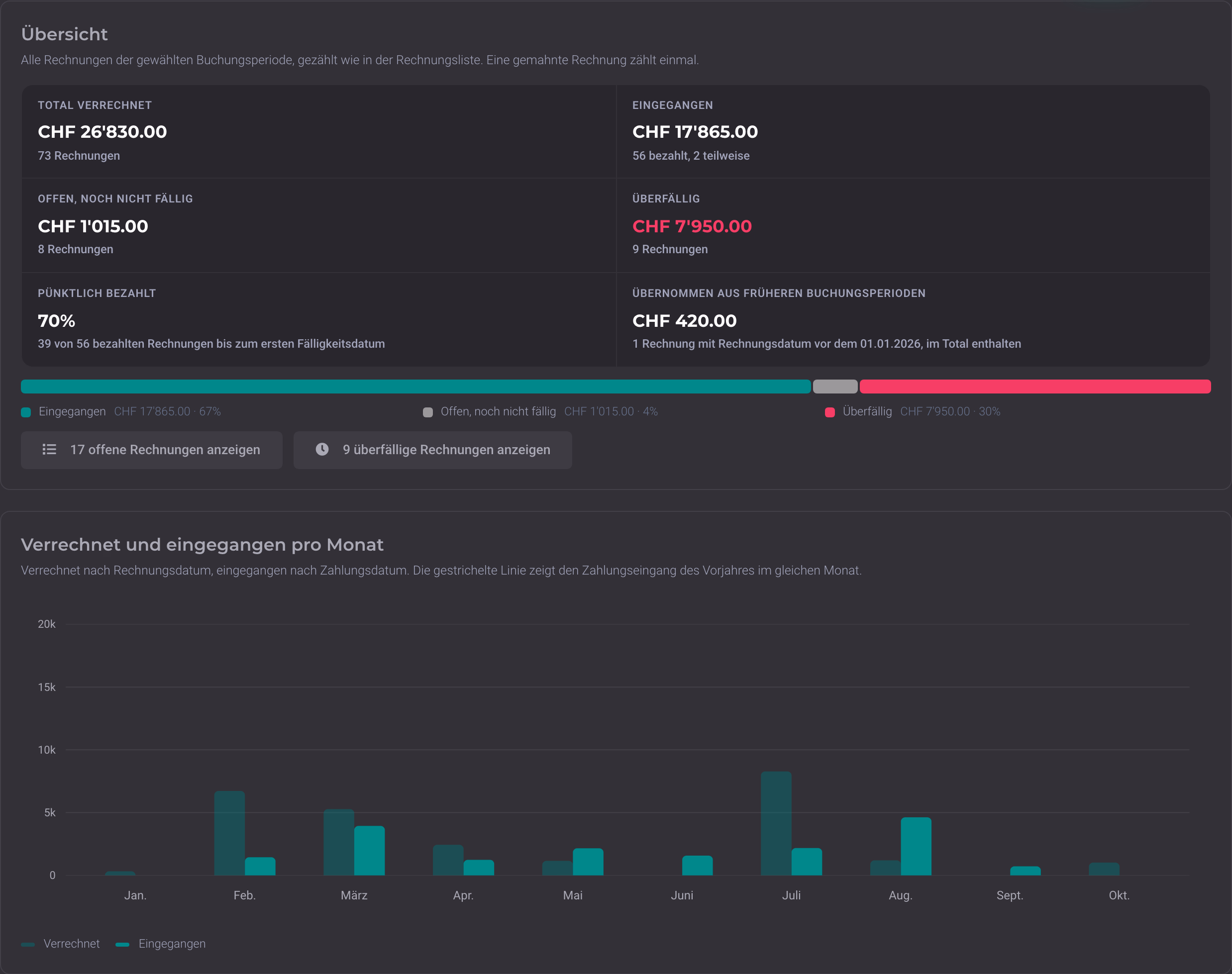
Task: Click '39 von 56 bezahlten Rechnungen' description
Action: click(x=211, y=344)
